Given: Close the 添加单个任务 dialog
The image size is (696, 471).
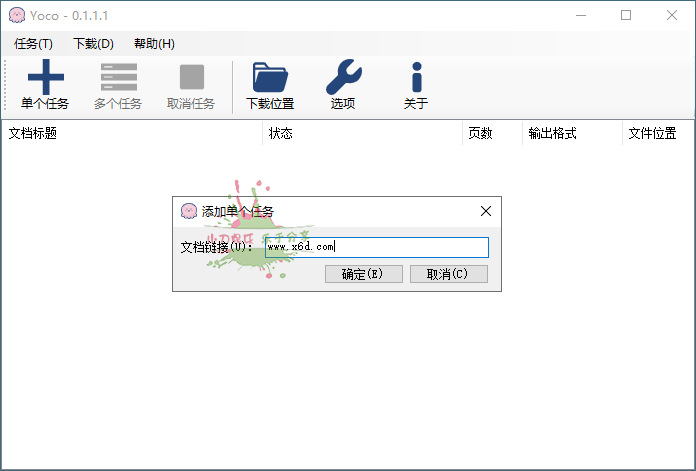Looking at the screenshot, I should point(486,211).
